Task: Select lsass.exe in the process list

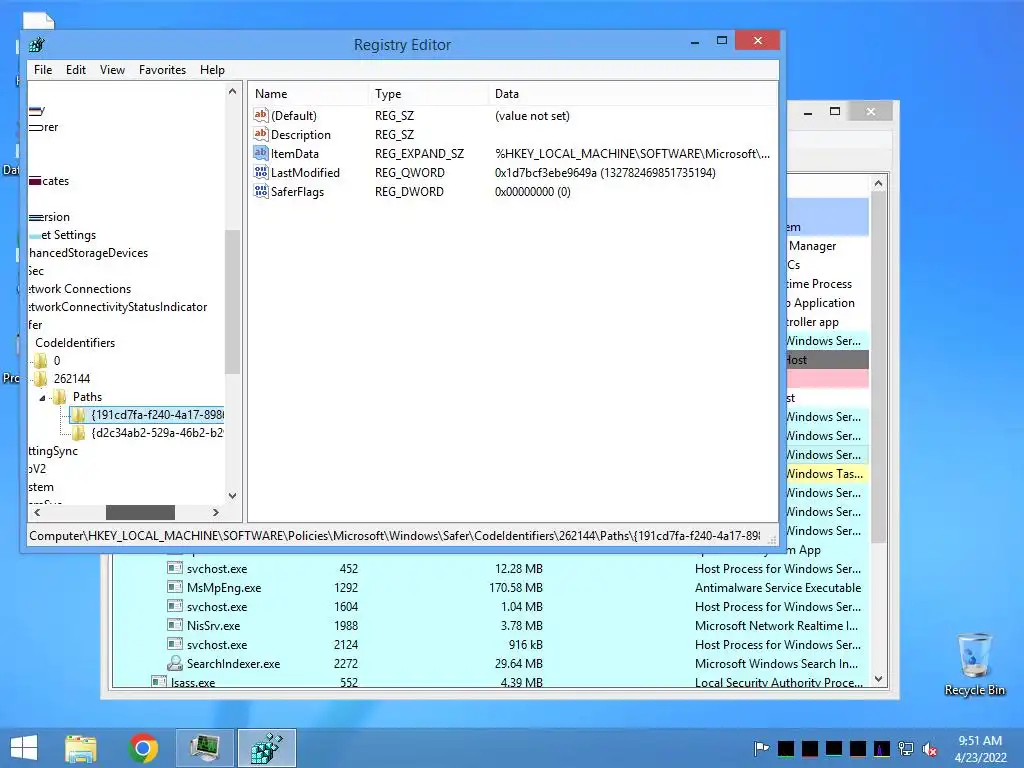Action: click(193, 682)
